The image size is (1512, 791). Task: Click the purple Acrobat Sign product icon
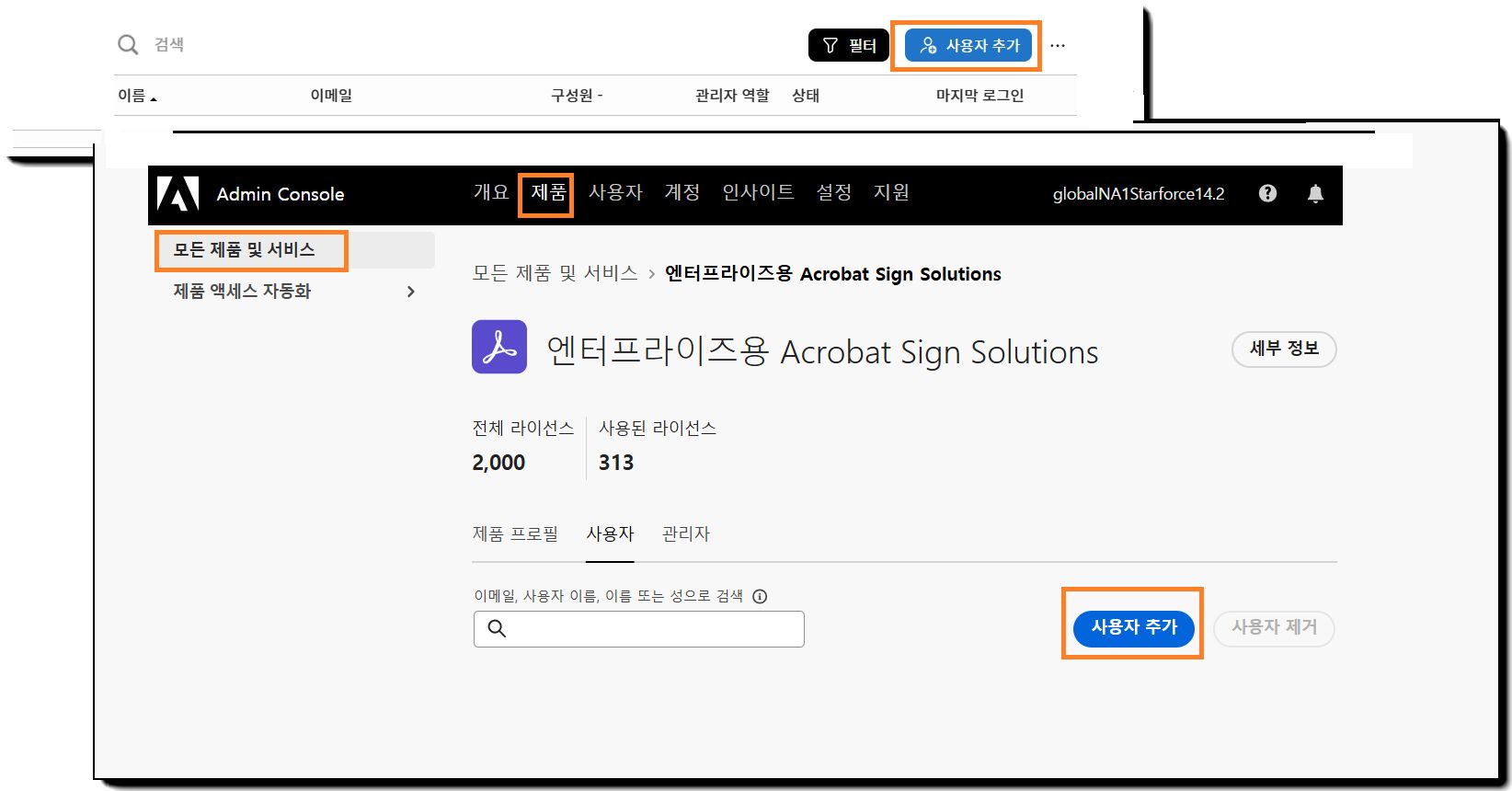(499, 347)
